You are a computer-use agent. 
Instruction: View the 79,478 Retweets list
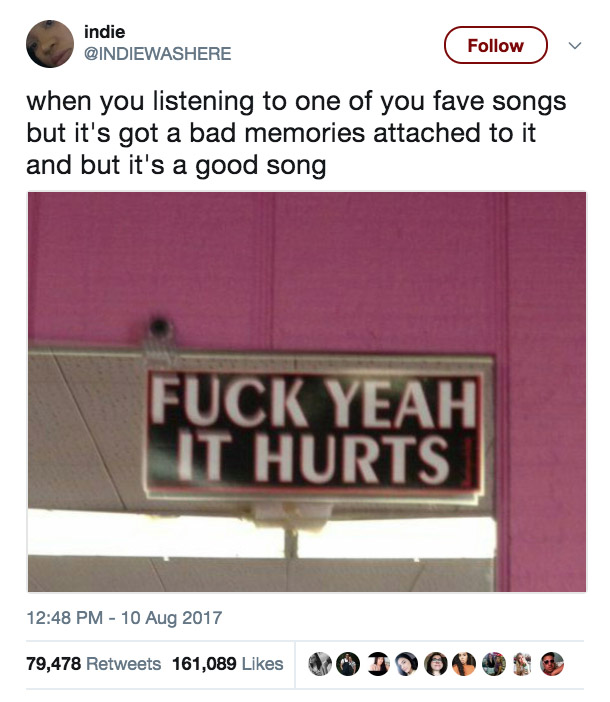[94, 663]
